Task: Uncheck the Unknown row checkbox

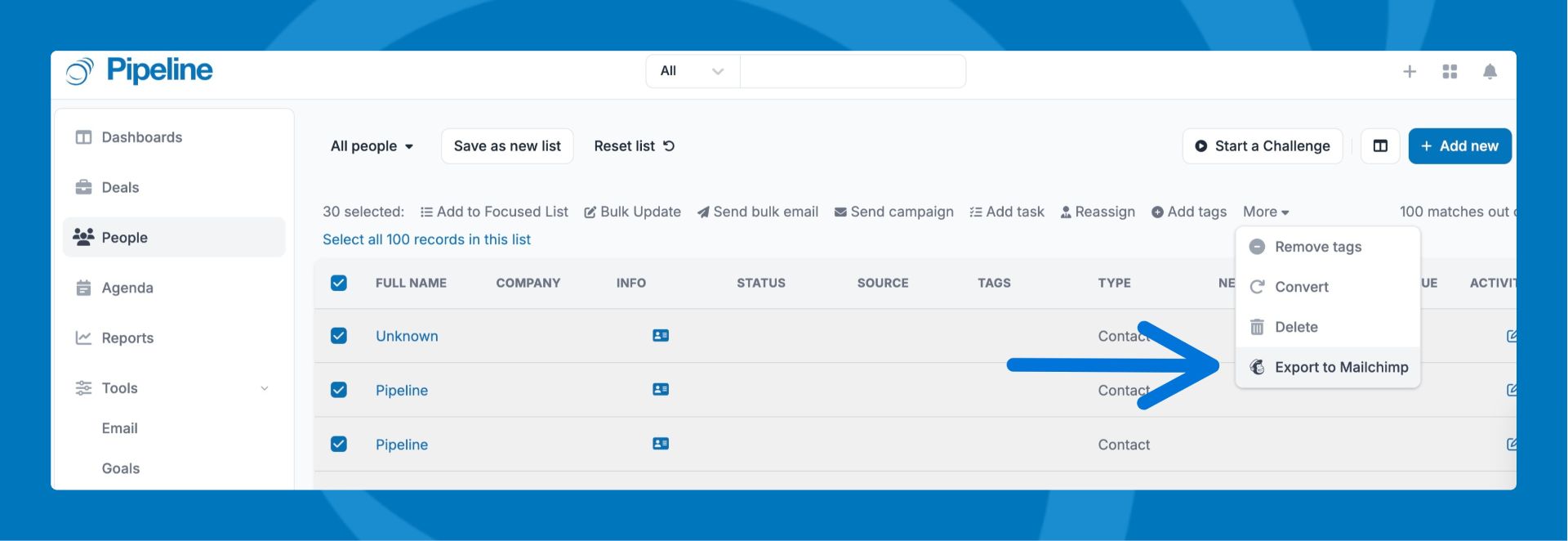Action: 339,336
